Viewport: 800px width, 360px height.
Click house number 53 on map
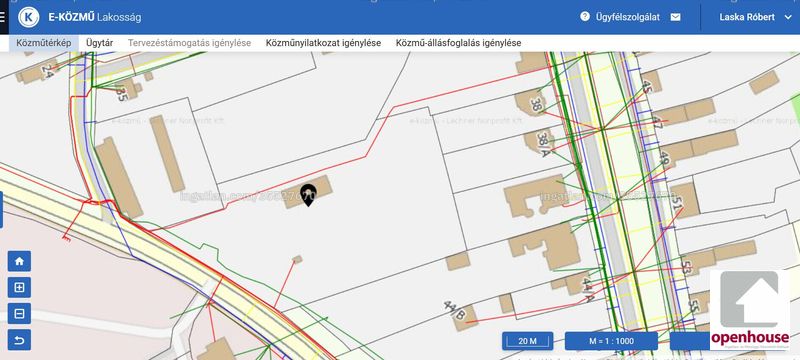tap(686, 267)
